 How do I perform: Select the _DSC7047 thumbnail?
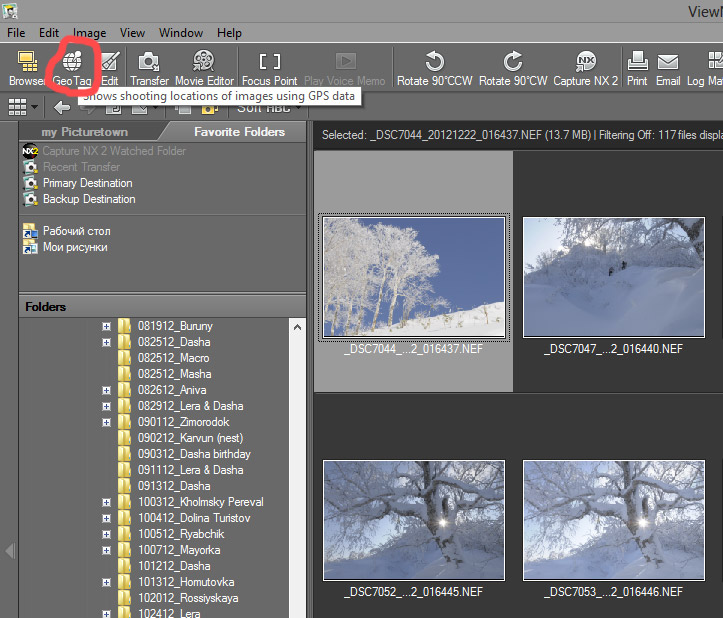(614, 277)
